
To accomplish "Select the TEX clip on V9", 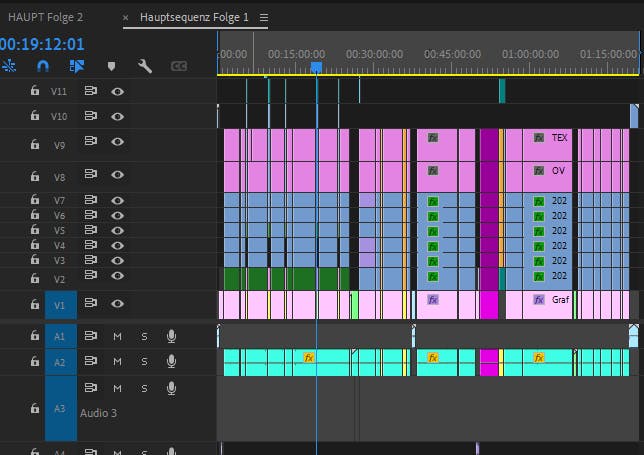I will (x=547, y=145).
